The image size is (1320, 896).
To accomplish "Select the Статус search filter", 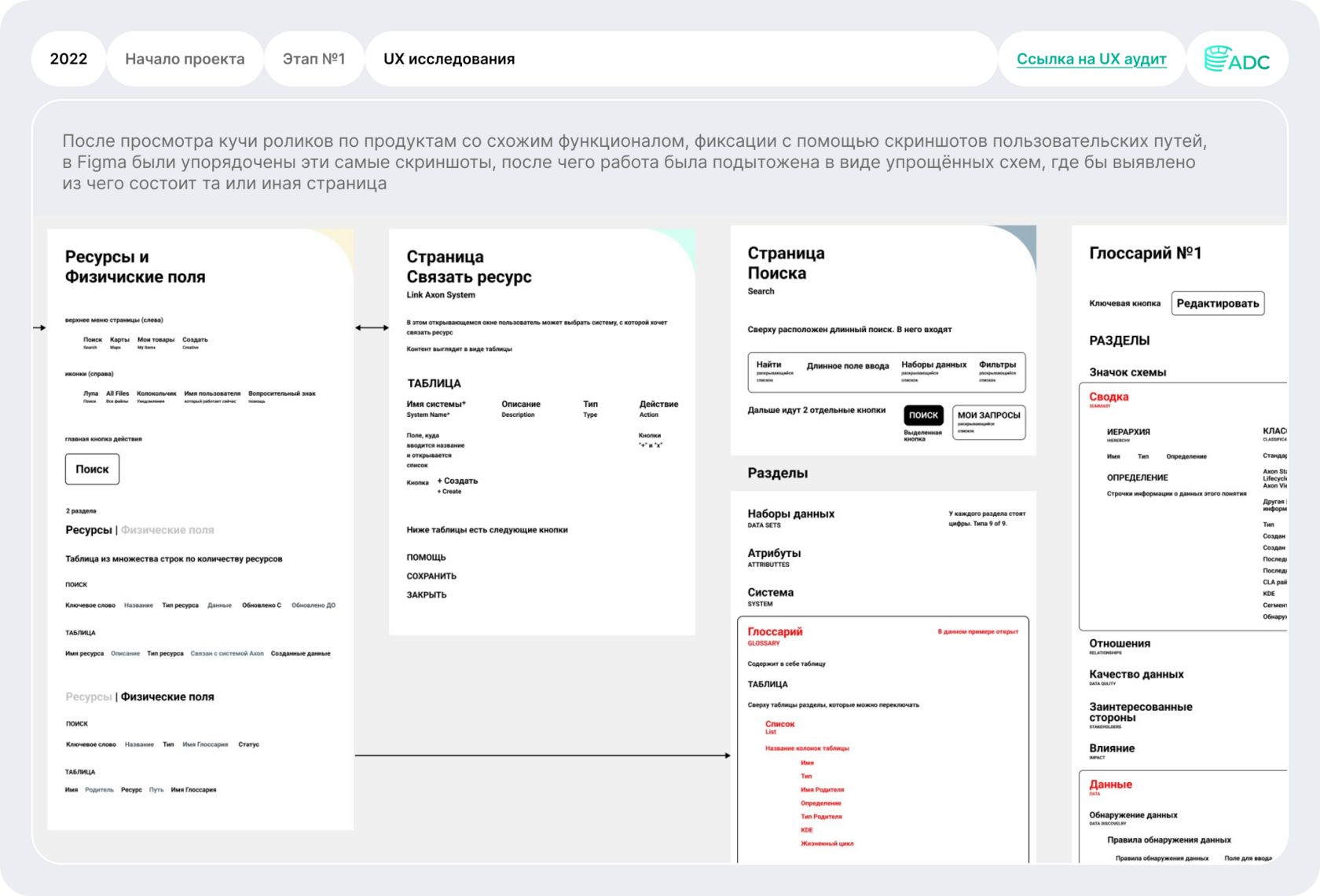I will (248, 744).
